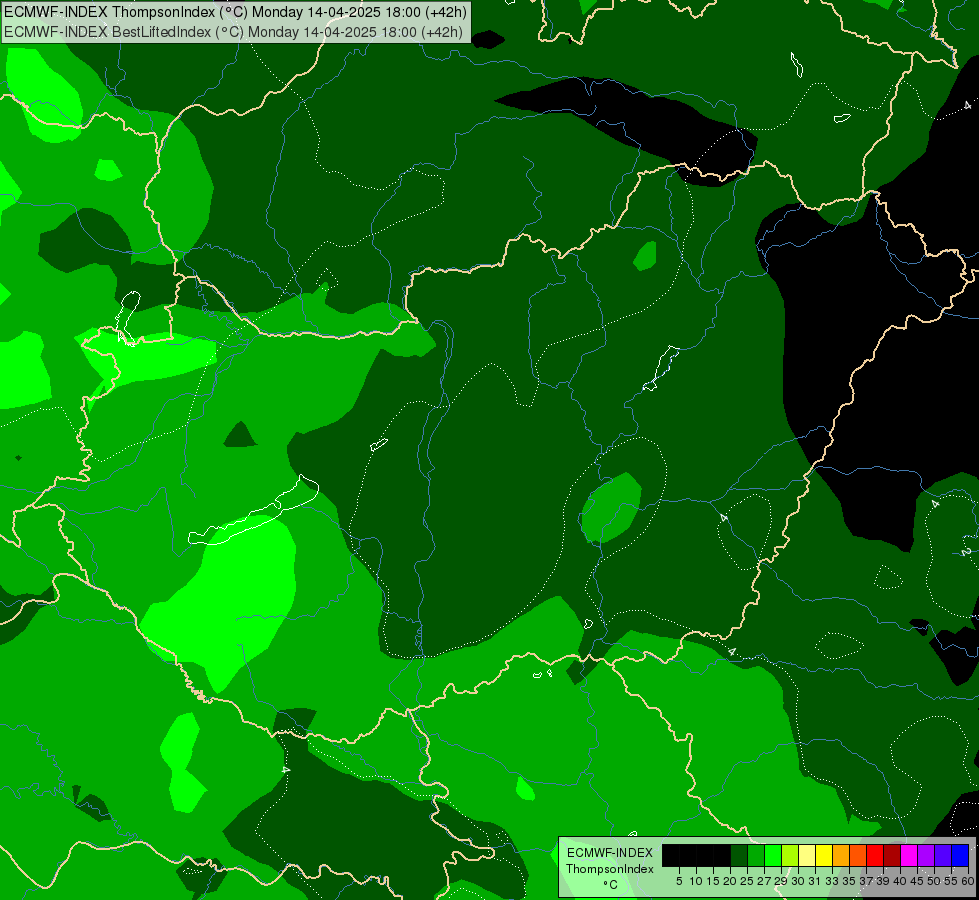Select the medium green 25–27 legend swatch

tap(756, 855)
